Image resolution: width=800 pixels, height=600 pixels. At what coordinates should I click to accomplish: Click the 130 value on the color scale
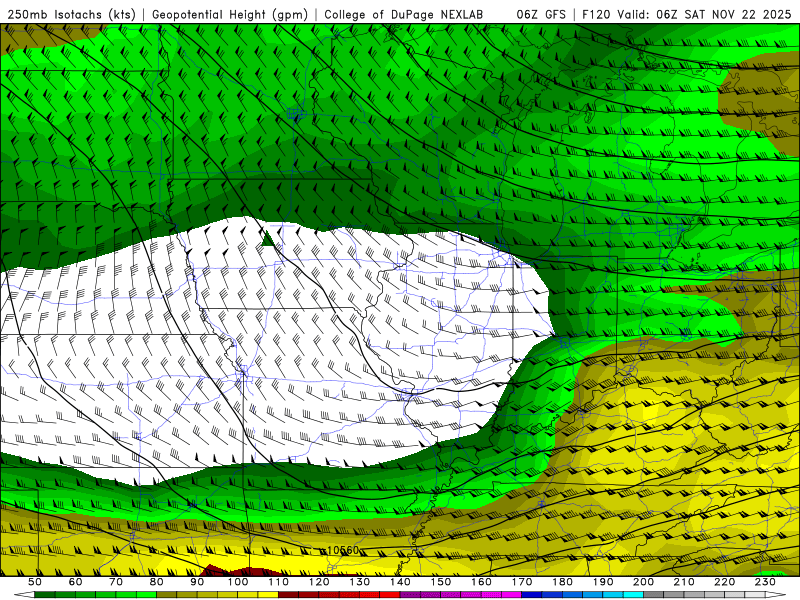pyautogui.click(x=360, y=582)
